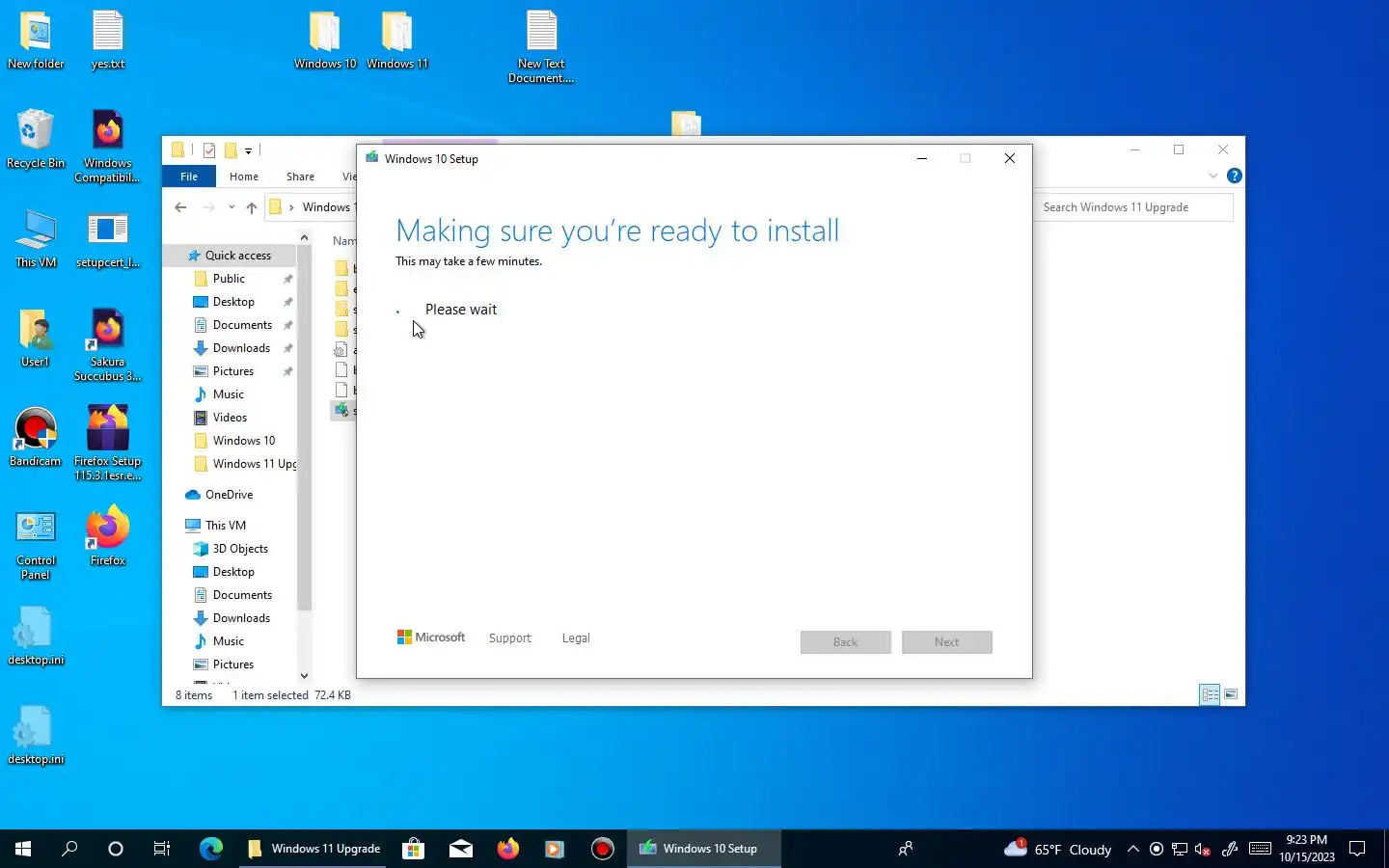The width and height of the screenshot is (1389, 868).
Task: Open Cortana from the taskbar
Action: click(x=116, y=849)
